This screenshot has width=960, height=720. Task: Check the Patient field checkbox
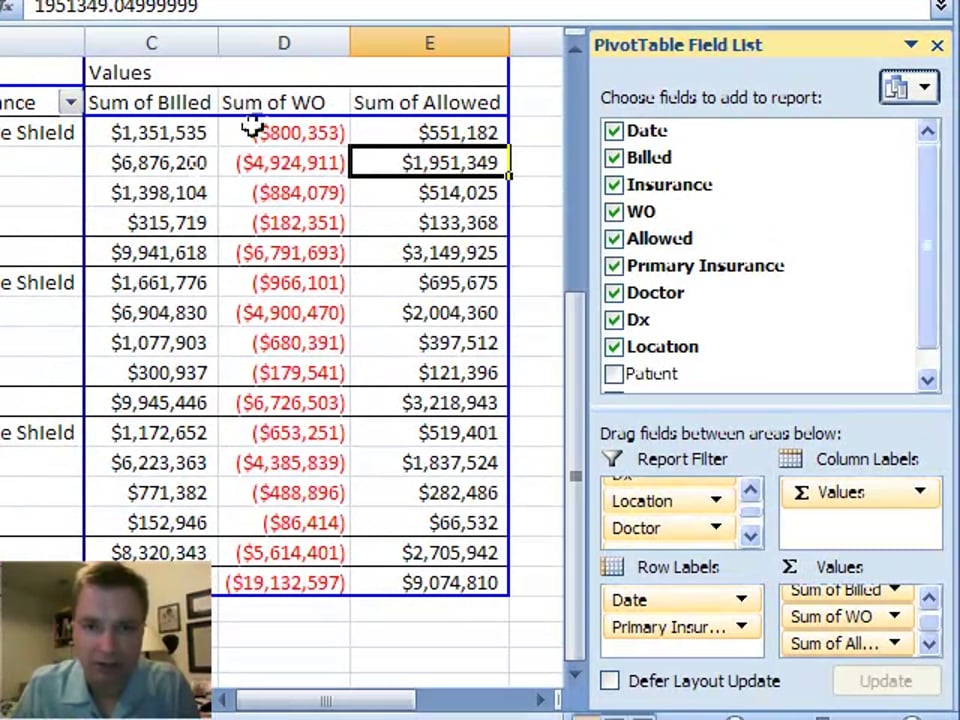pos(613,374)
